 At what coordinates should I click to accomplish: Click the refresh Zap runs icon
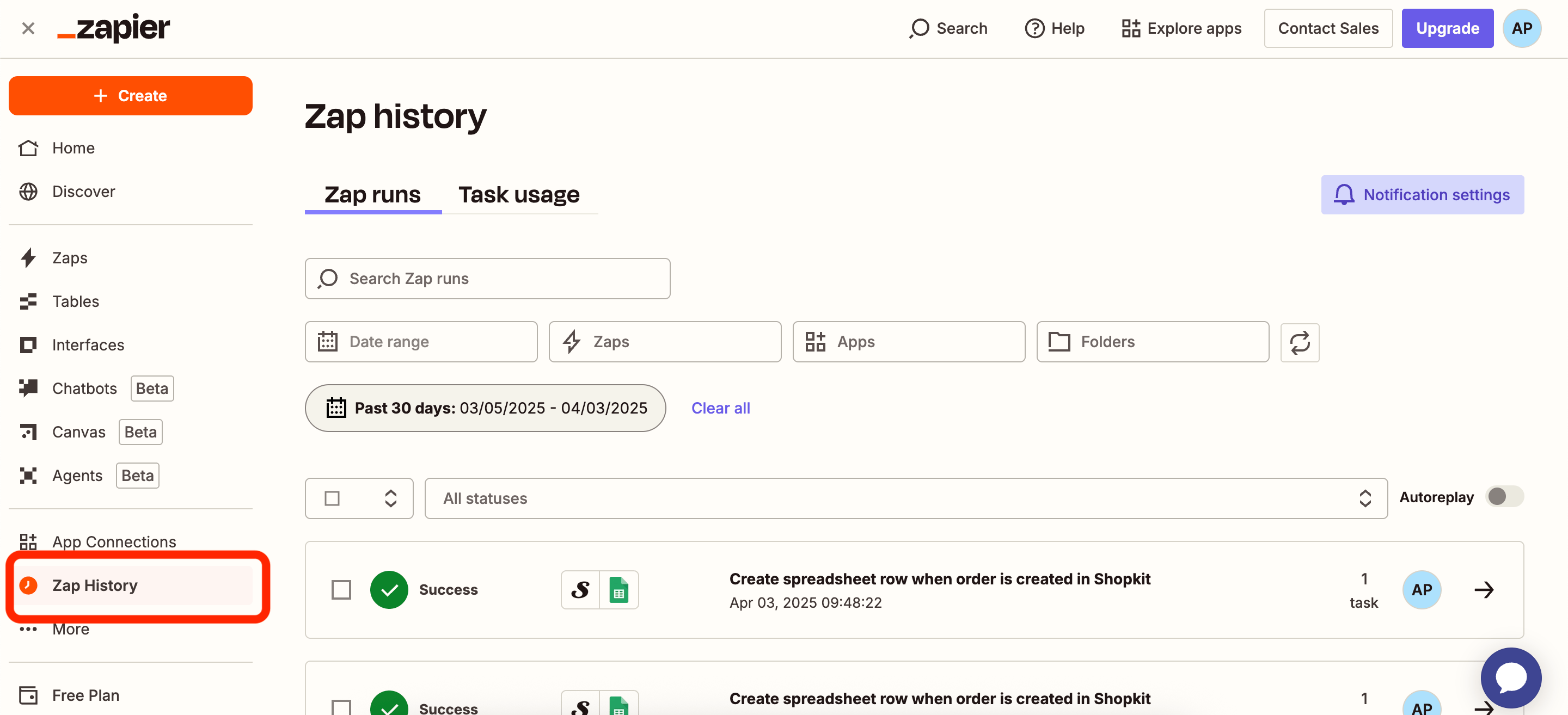1299,342
